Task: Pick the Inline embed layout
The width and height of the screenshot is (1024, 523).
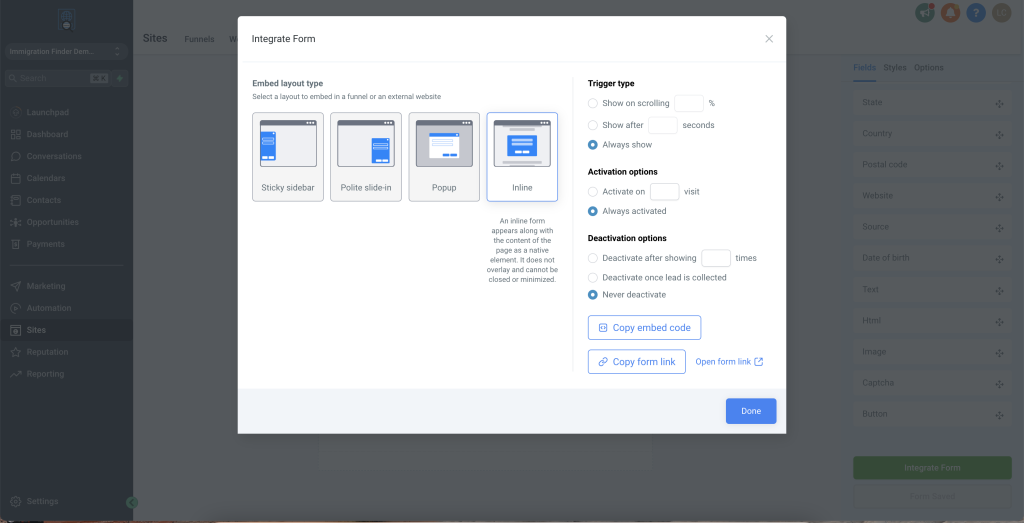Action: coord(522,156)
